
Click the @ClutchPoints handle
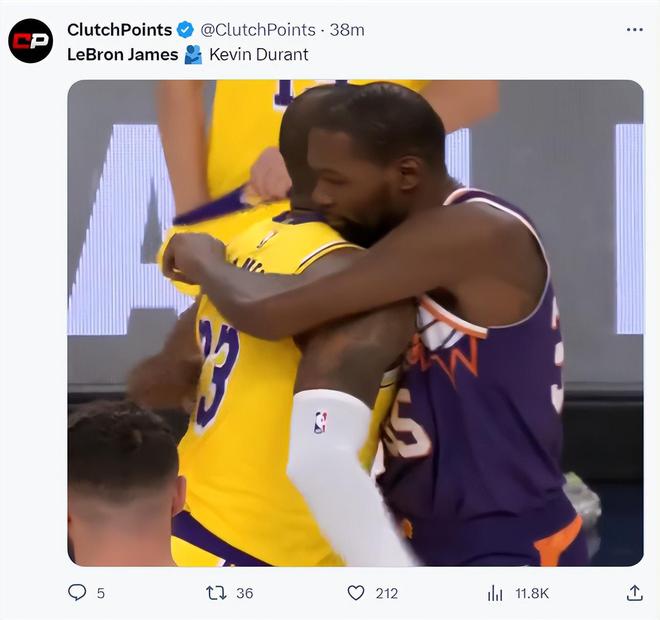click(258, 30)
